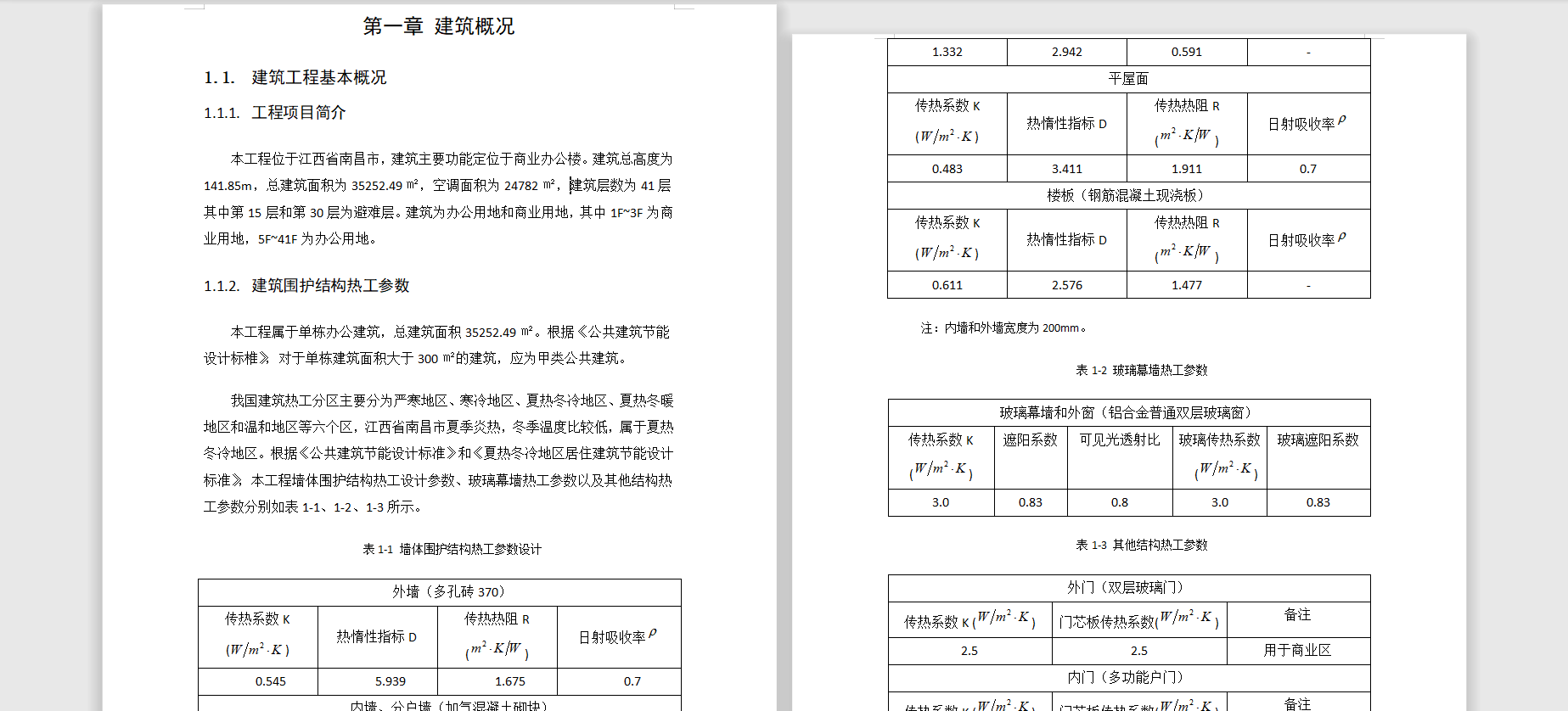
Task: Click the 玻璃幕墙和外窗 table title cell
Action: click(1128, 413)
